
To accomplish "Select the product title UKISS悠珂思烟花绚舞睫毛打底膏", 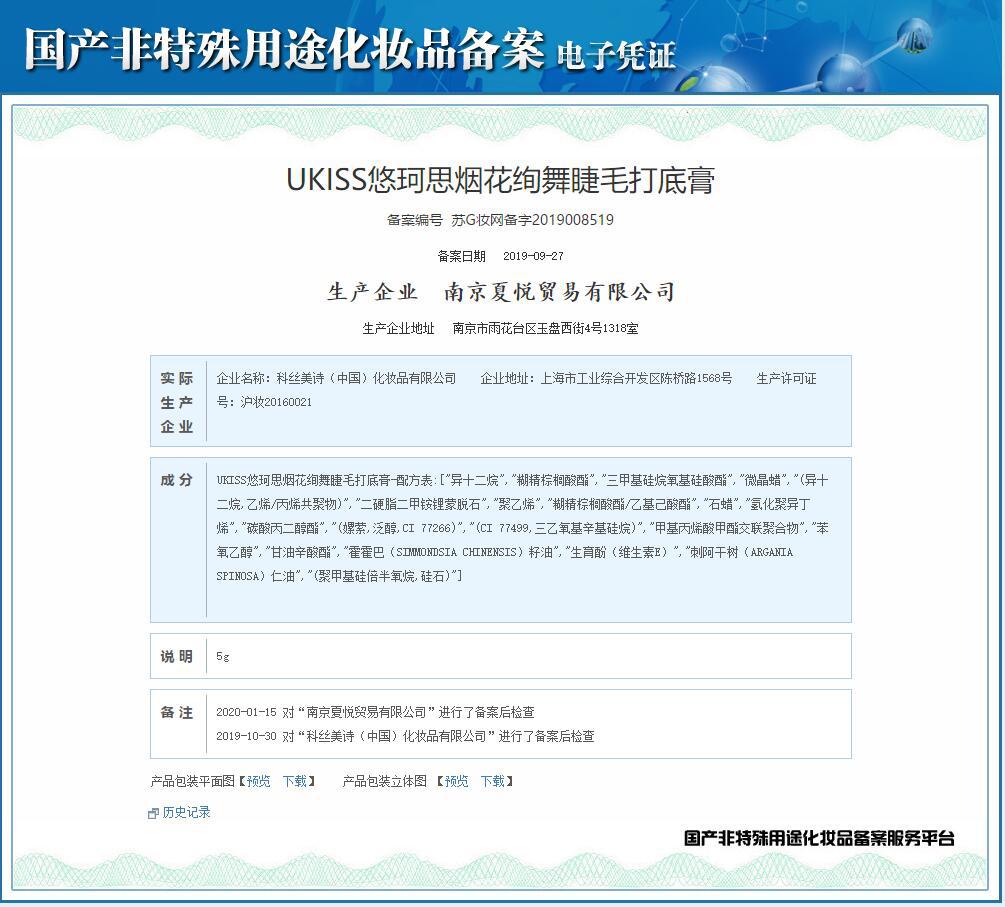I will tap(501, 180).
